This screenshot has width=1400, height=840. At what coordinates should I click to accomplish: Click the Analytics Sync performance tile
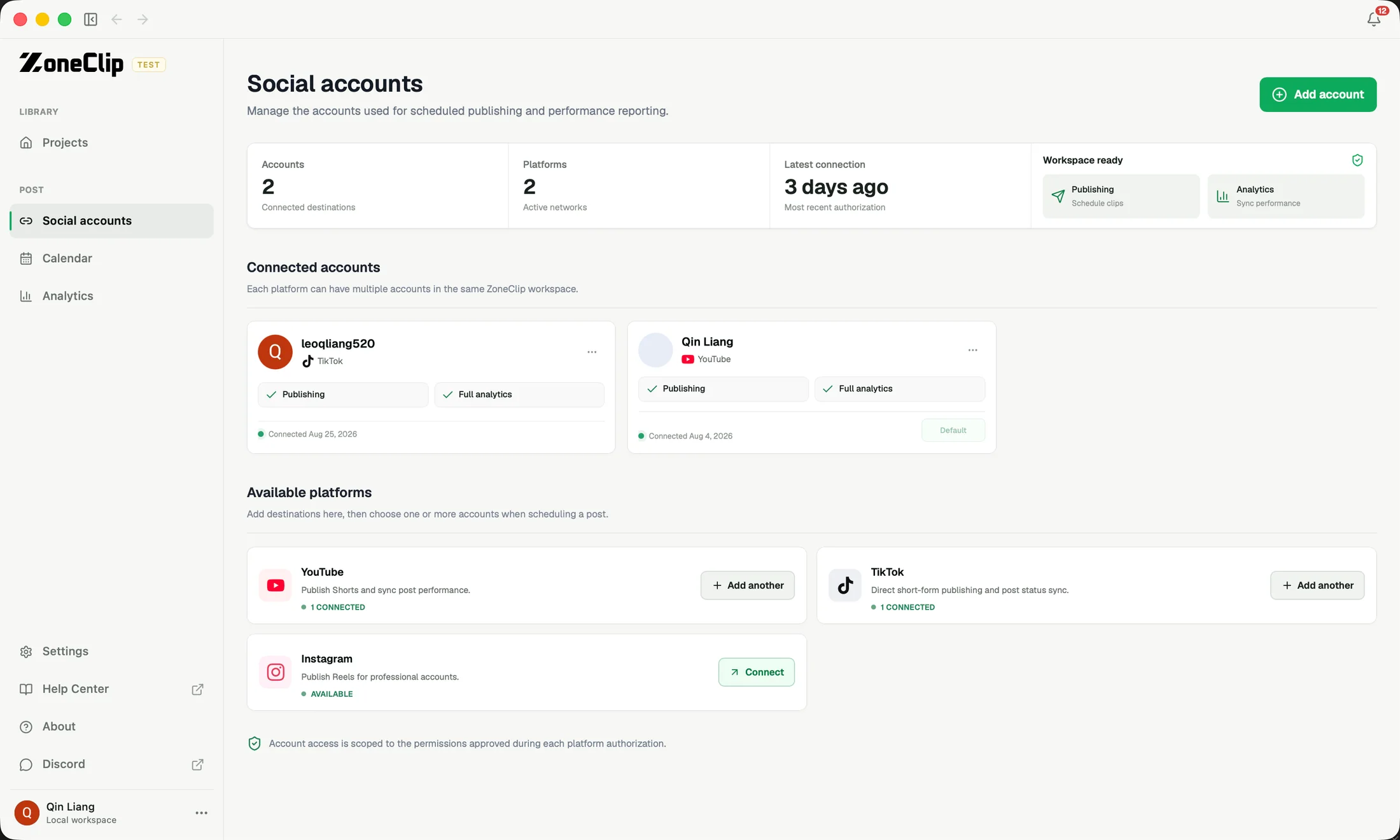pyautogui.click(x=1286, y=196)
